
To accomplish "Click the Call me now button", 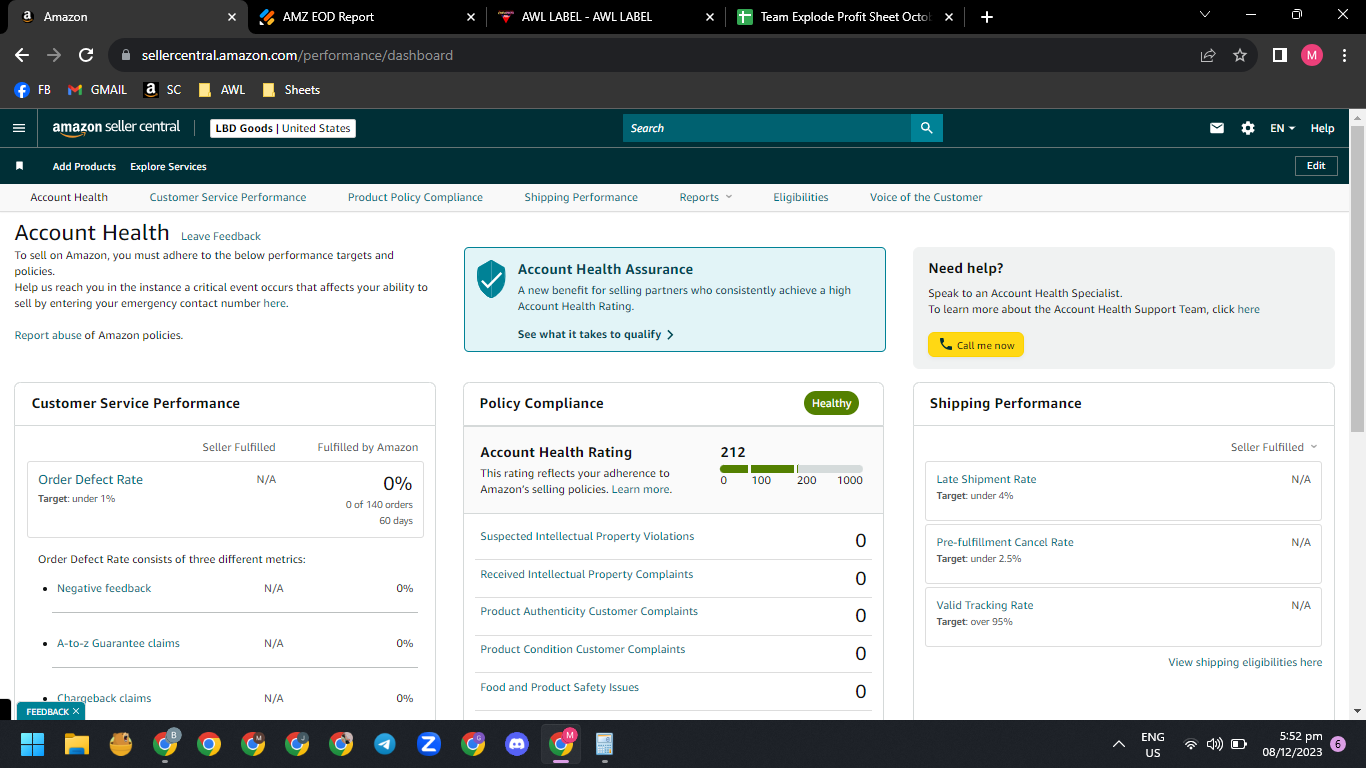I will coord(976,345).
